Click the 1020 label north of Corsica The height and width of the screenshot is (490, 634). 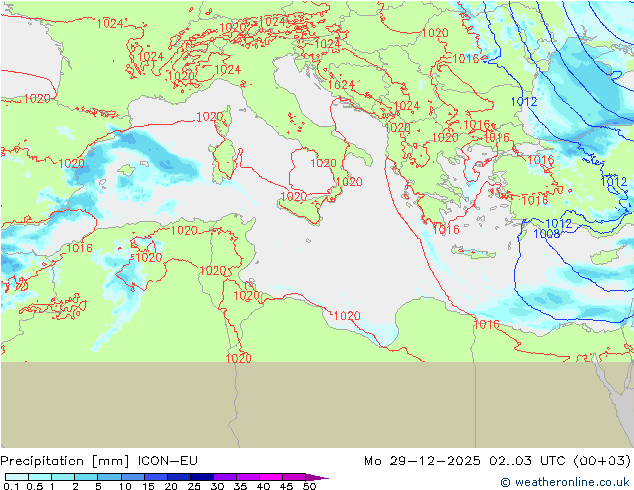click(209, 117)
